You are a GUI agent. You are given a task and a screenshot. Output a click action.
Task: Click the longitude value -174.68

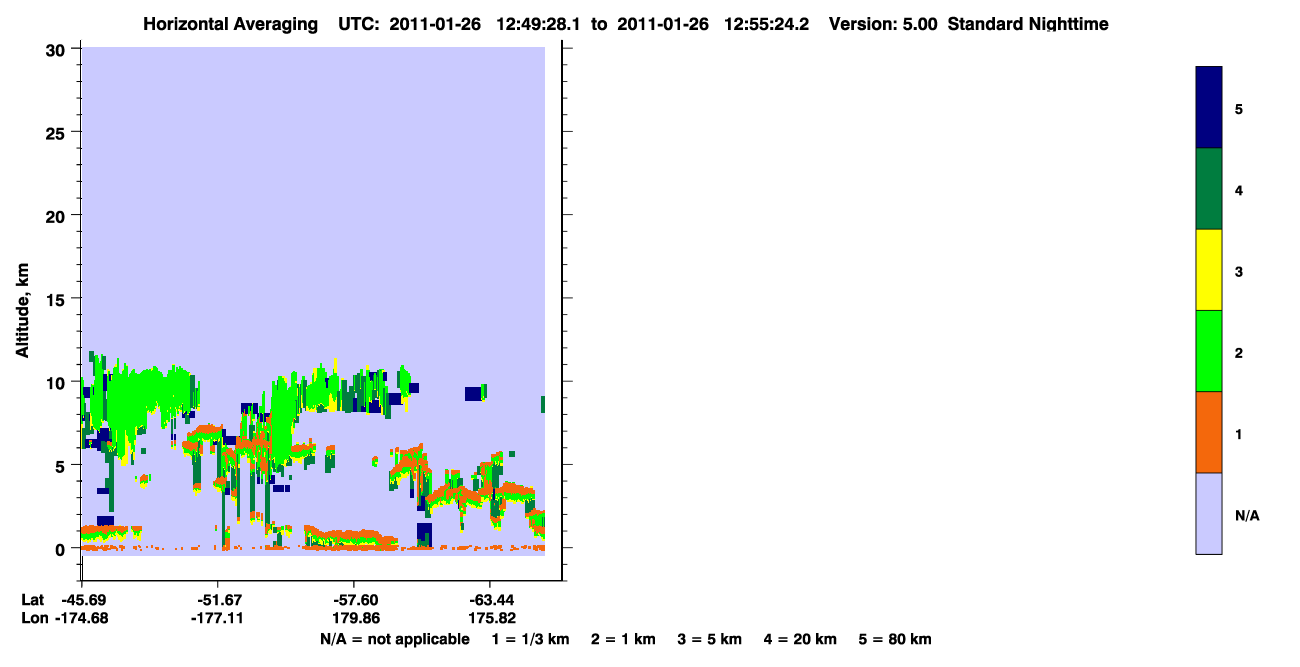[81, 618]
